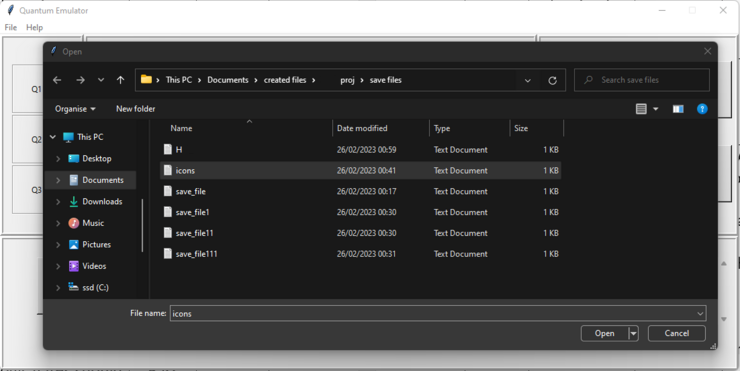
Task: Select save_file11 in the list
Action: (361, 233)
